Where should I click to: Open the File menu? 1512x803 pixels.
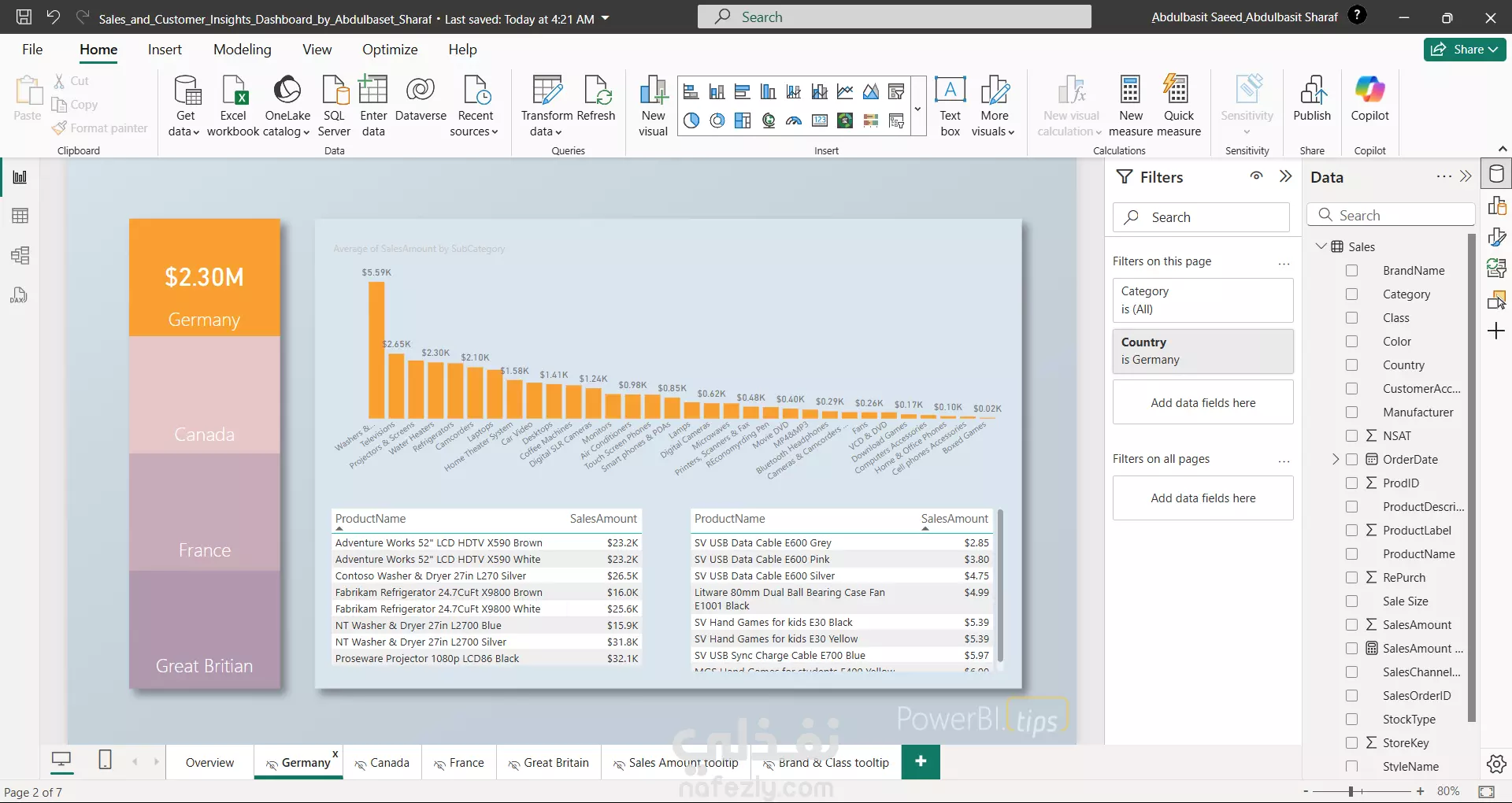(x=32, y=50)
